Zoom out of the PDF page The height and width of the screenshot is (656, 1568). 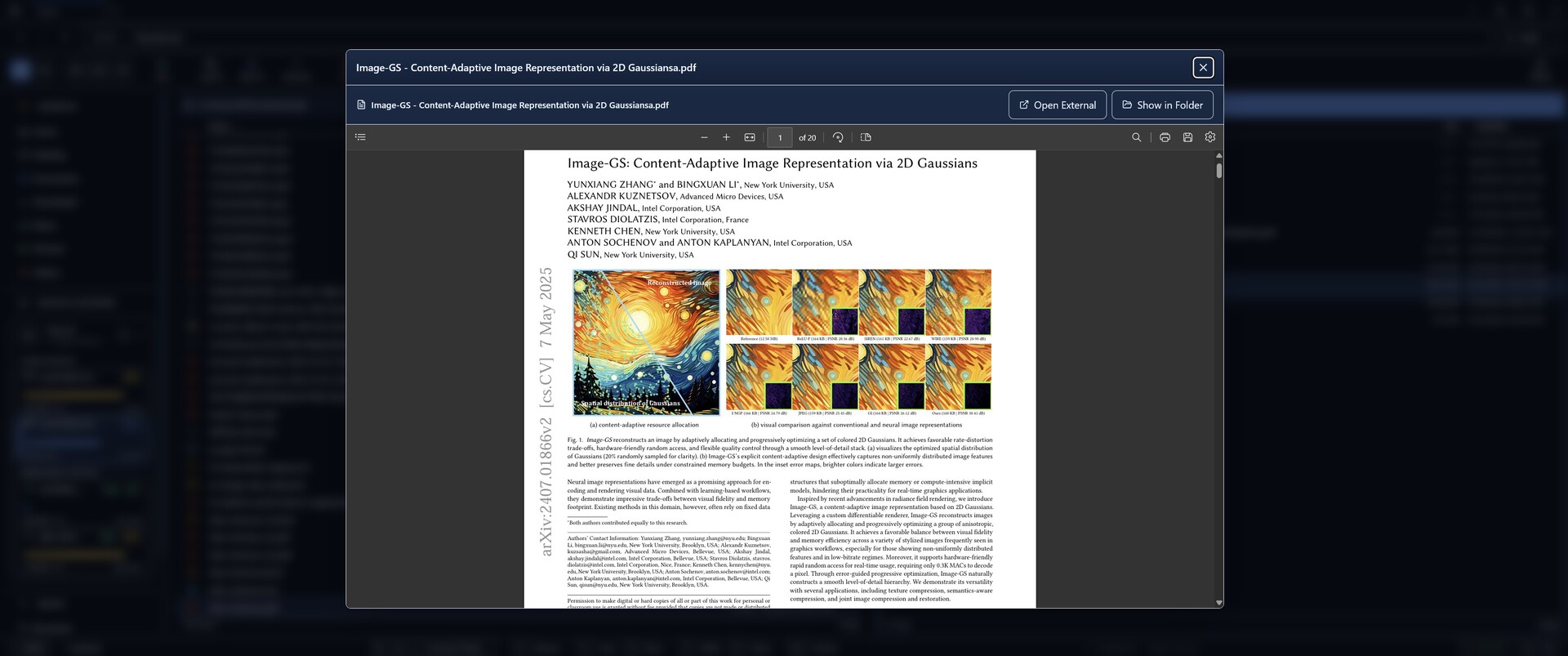pos(704,137)
